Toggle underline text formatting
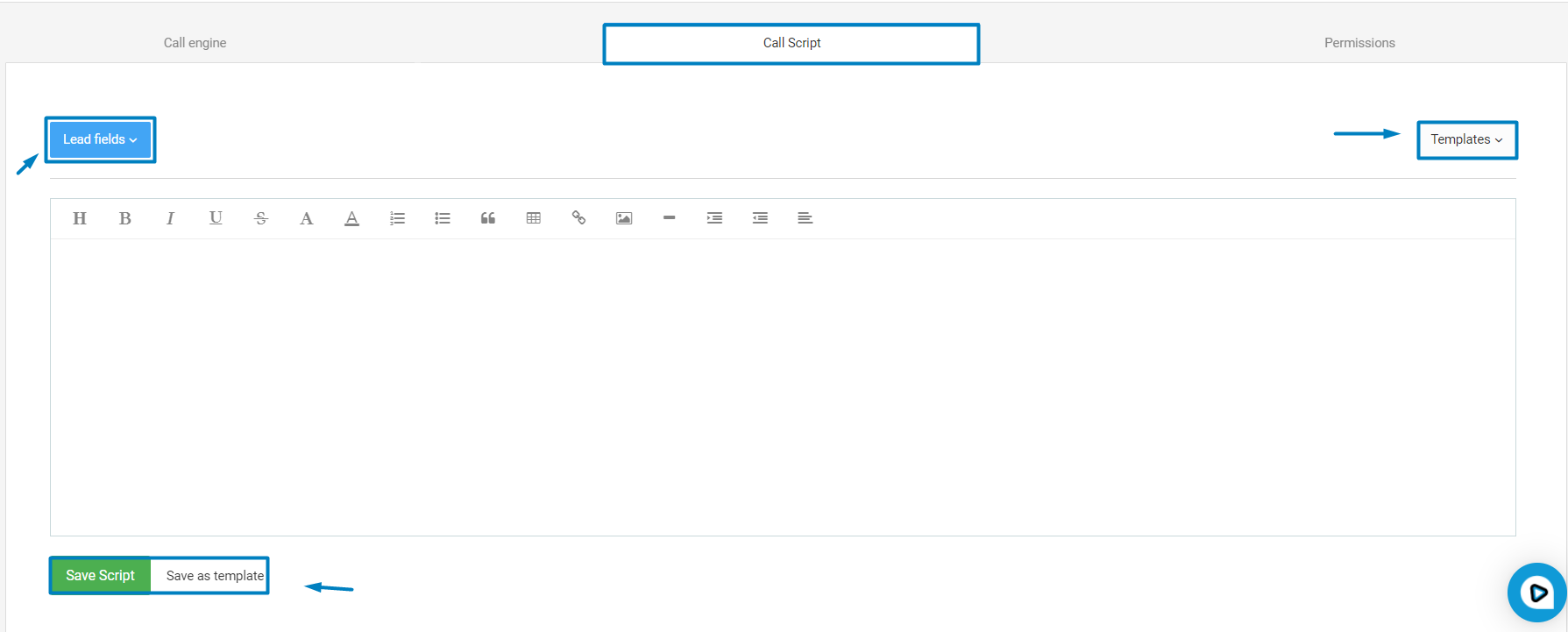Image resolution: width=1568 pixels, height=632 pixels. click(x=216, y=218)
